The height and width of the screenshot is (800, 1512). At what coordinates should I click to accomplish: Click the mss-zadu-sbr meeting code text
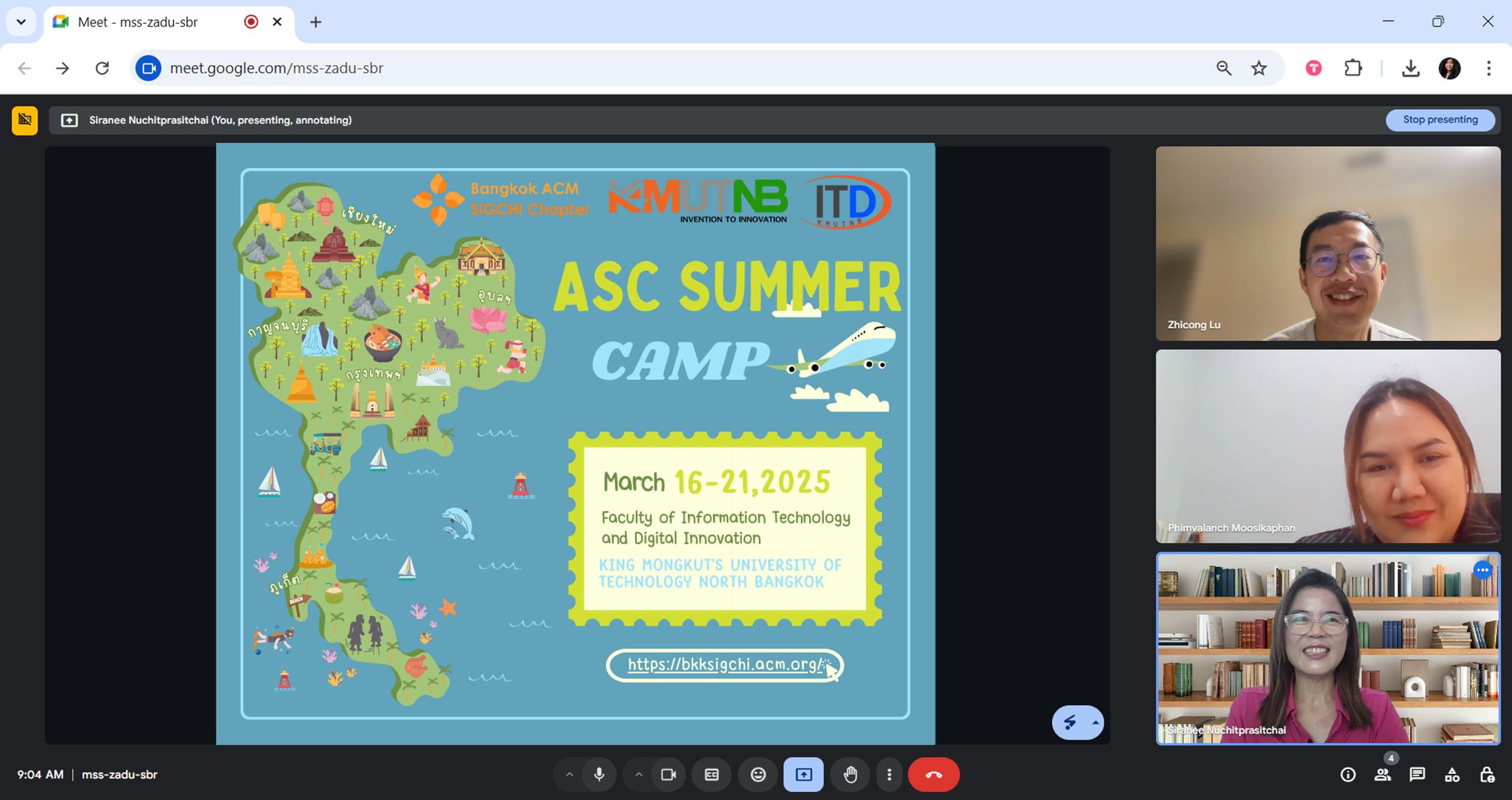pos(120,774)
